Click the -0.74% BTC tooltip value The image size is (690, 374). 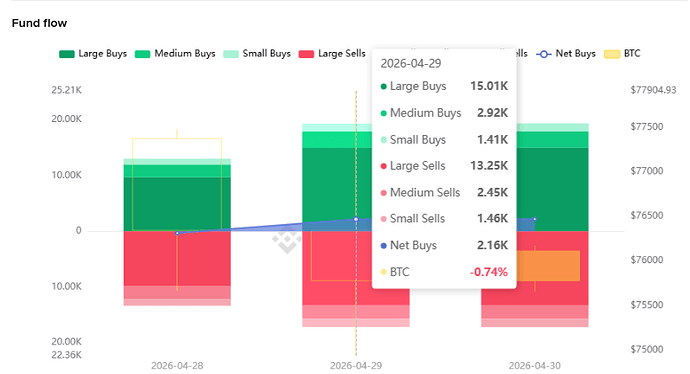pos(488,272)
